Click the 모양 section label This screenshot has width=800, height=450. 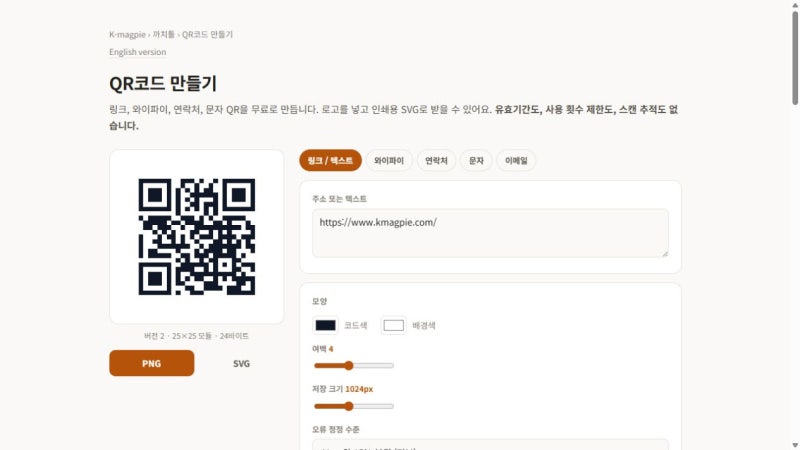319,301
